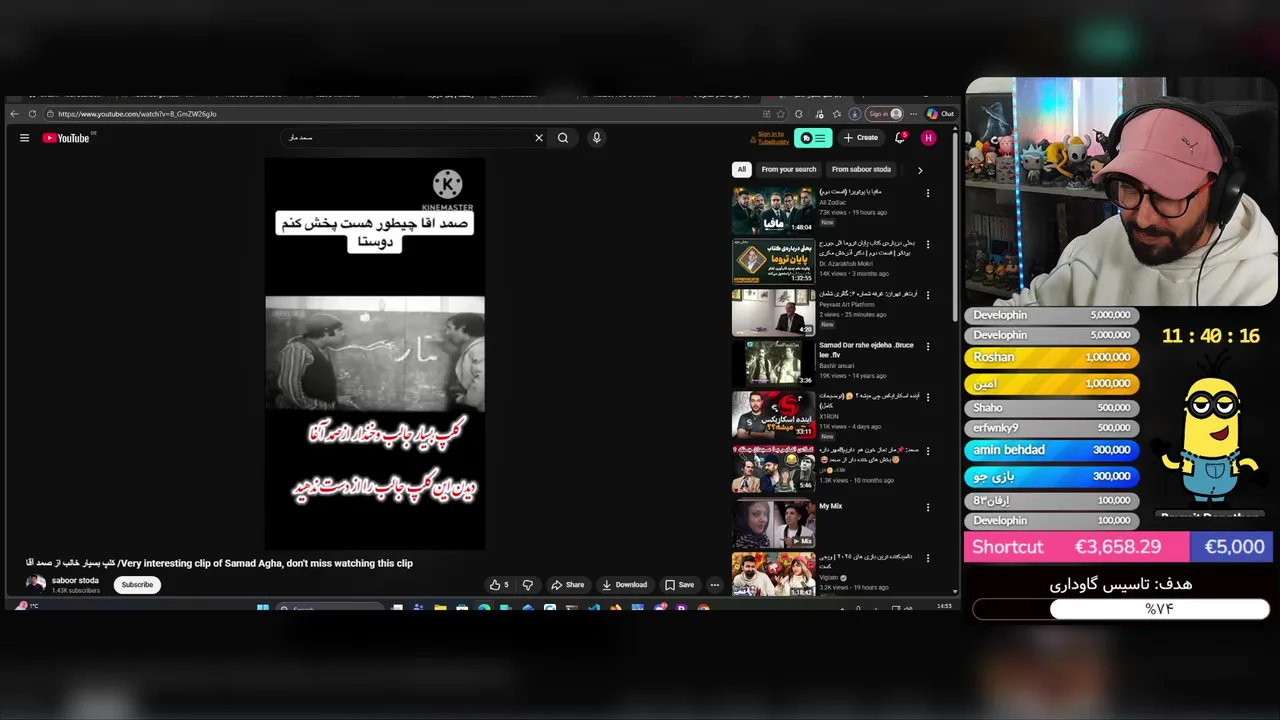Open the taskbar search box
The width and height of the screenshot is (1280, 720).
330,607
